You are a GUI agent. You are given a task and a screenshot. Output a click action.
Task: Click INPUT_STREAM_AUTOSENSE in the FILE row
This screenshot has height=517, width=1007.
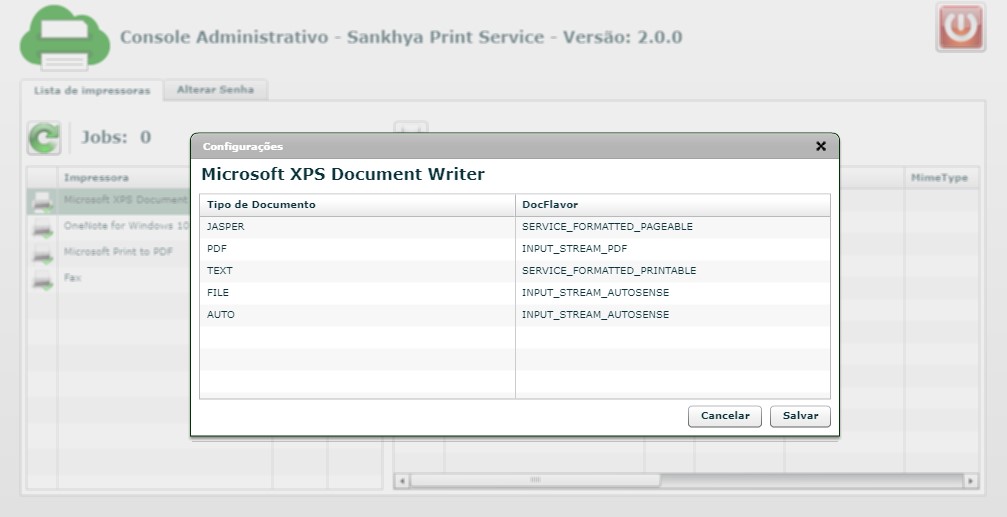pos(672,292)
